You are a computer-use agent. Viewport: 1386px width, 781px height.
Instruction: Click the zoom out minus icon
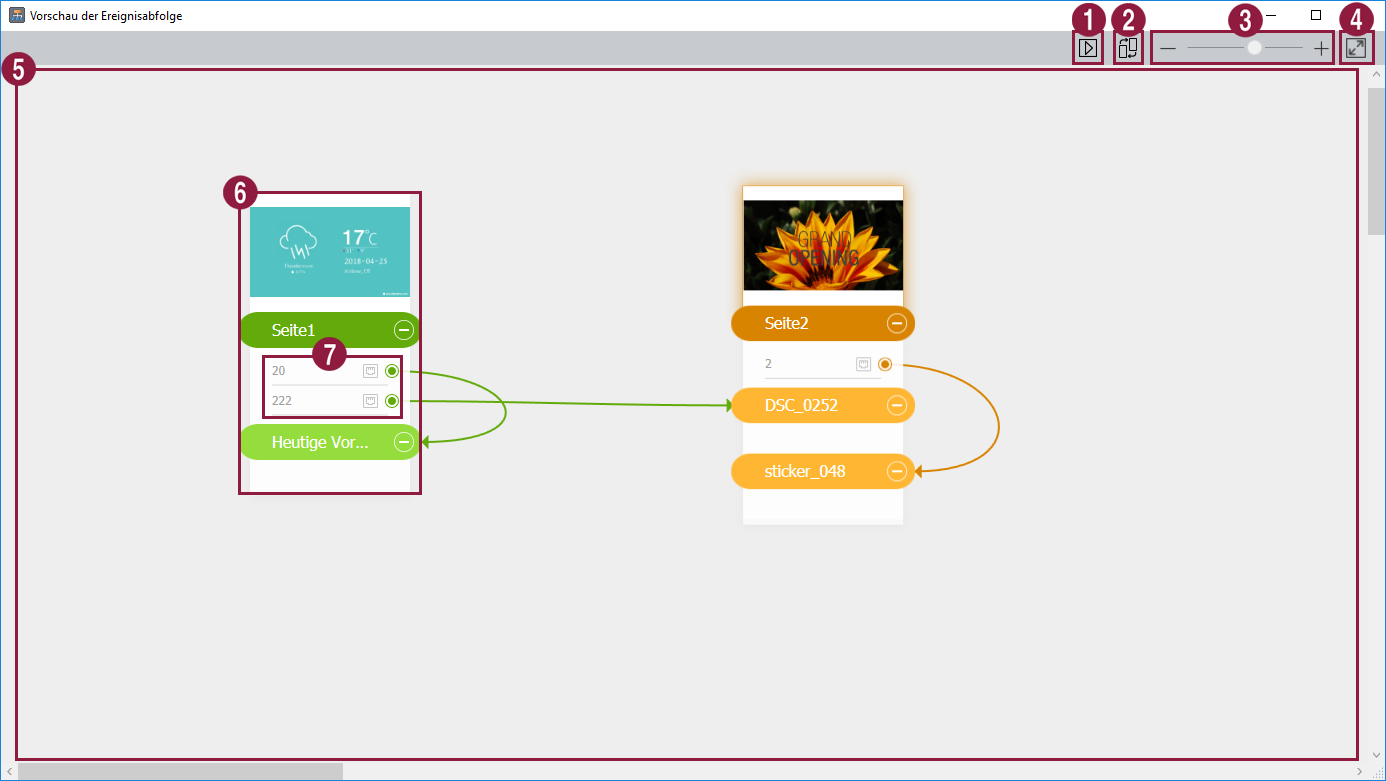(x=1168, y=48)
